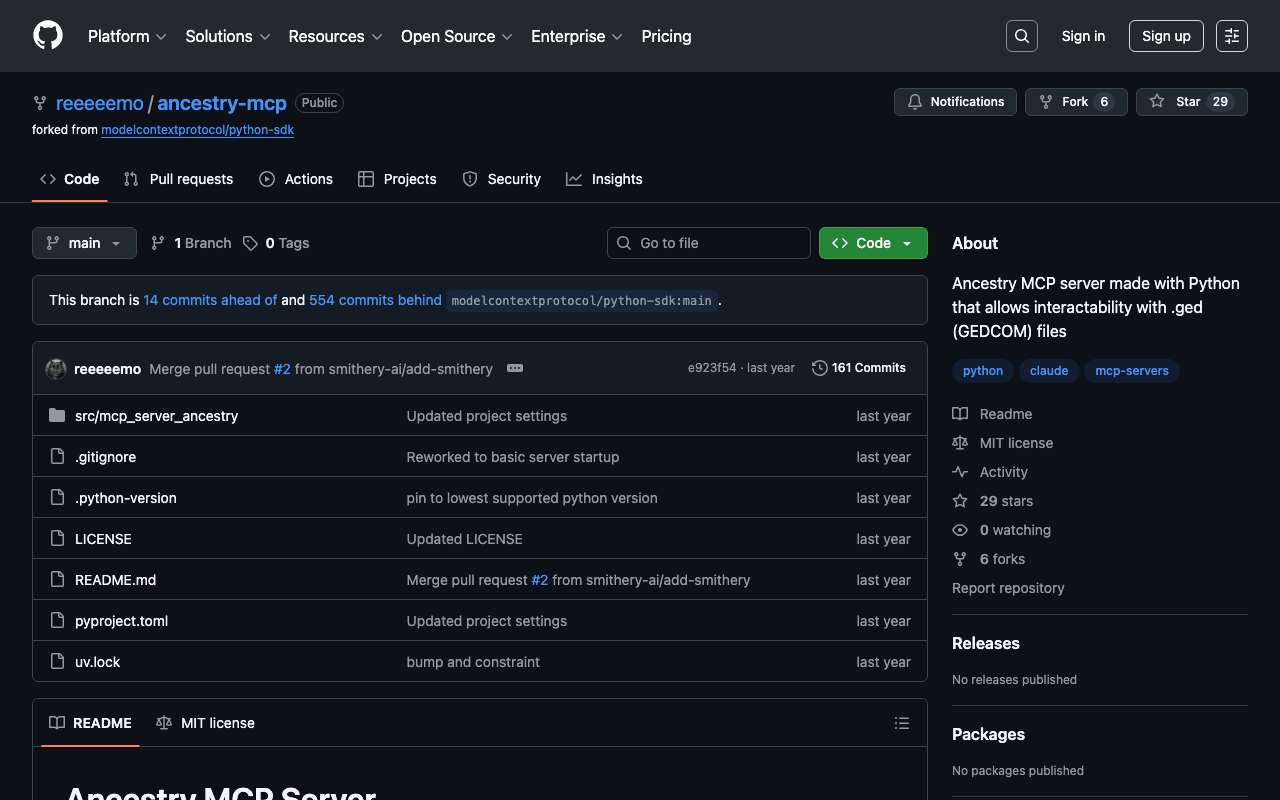Click reeeeemo's avatar image
Viewport: 1280px width, 800px height.
[x=56, y=368]
